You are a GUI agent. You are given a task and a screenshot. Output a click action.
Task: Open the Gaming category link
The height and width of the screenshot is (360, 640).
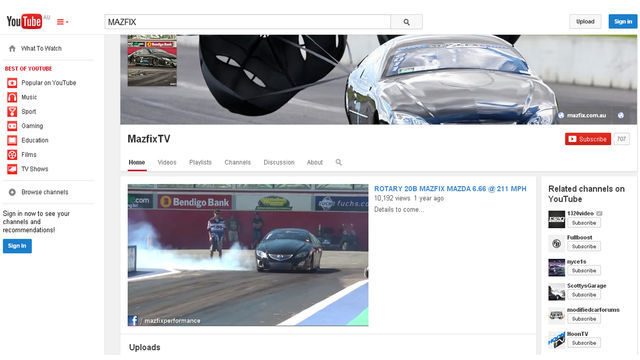click(x=32, y=126)
